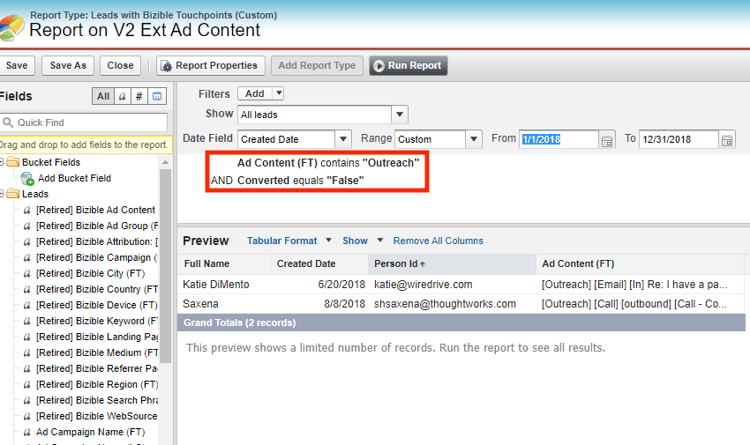Click text-type icon beside Bizible WebSource

[x=27, y=416]
